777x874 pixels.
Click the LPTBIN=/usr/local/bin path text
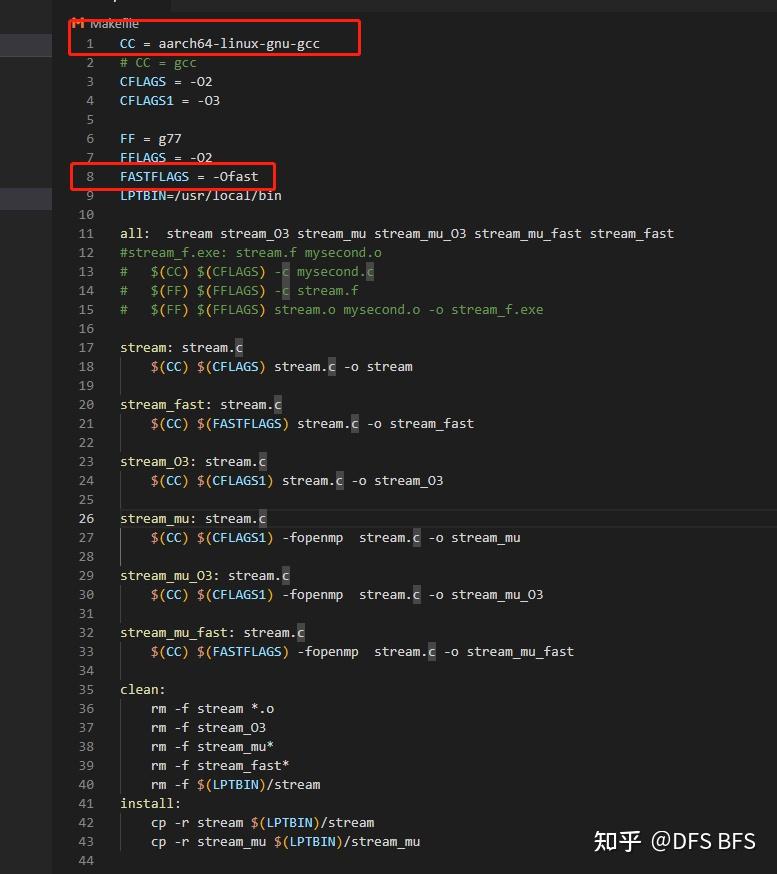201,196
